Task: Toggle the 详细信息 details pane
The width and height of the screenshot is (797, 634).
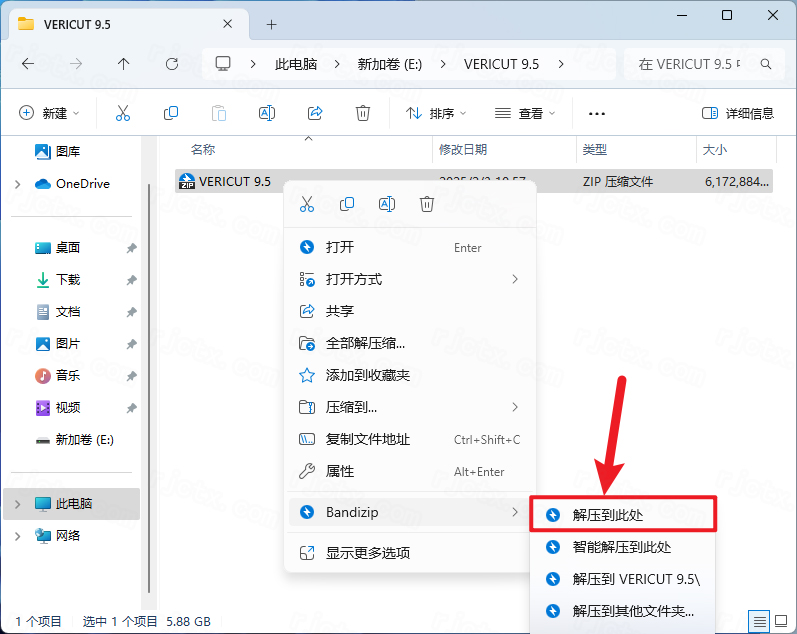Action: 738,113
